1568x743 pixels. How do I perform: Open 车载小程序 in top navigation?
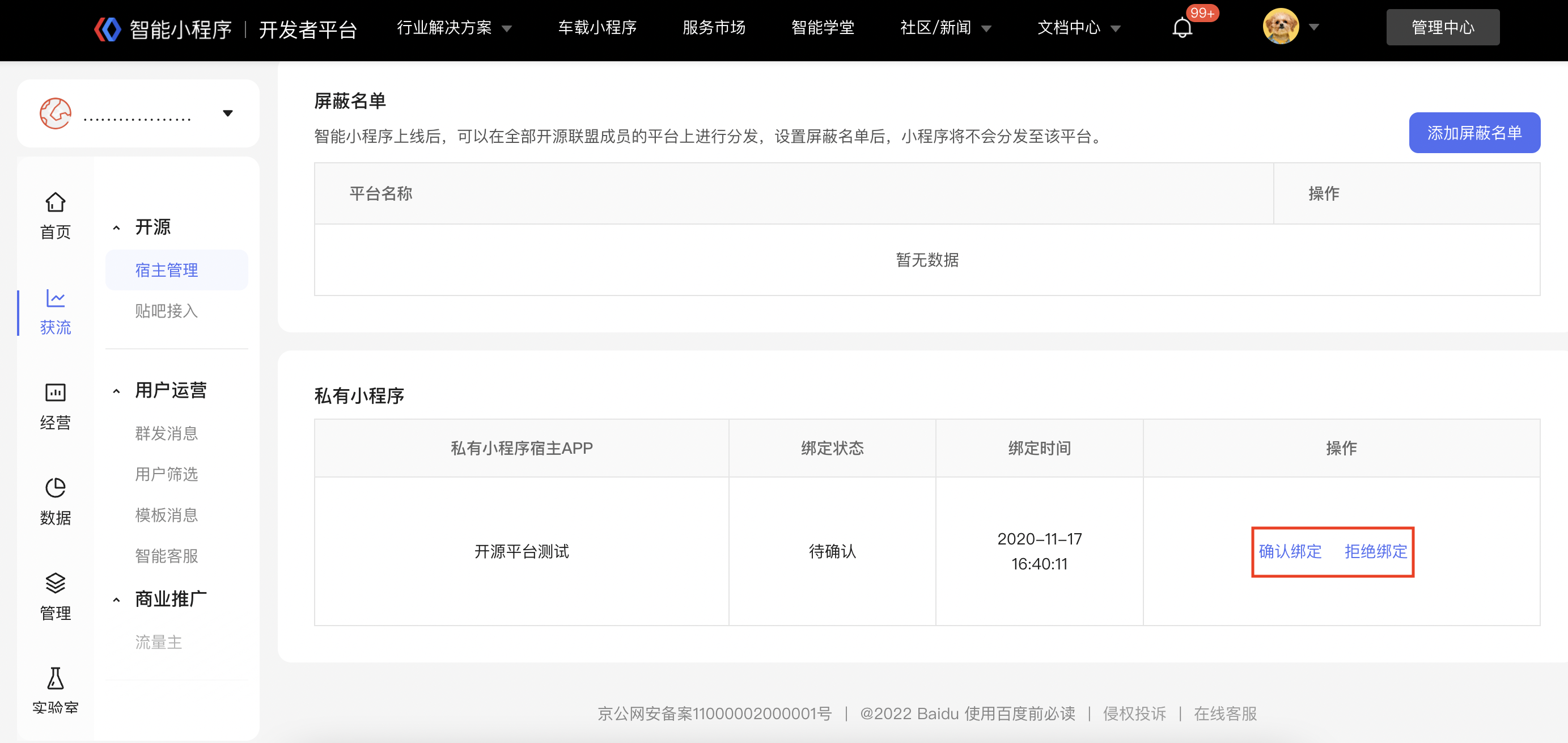597,28
